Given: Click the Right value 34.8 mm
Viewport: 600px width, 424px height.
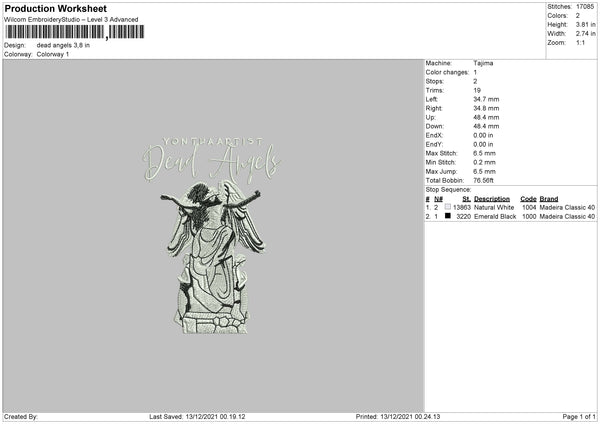Looking at the screenshot, I should [x=486, y=108].
